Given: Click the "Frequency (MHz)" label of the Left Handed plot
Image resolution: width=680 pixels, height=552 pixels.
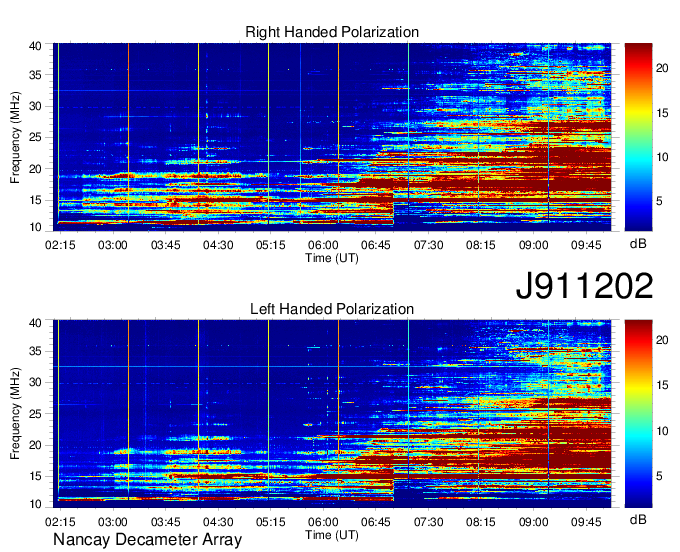Looking at the screenshot, I should [x=15, y=414].
